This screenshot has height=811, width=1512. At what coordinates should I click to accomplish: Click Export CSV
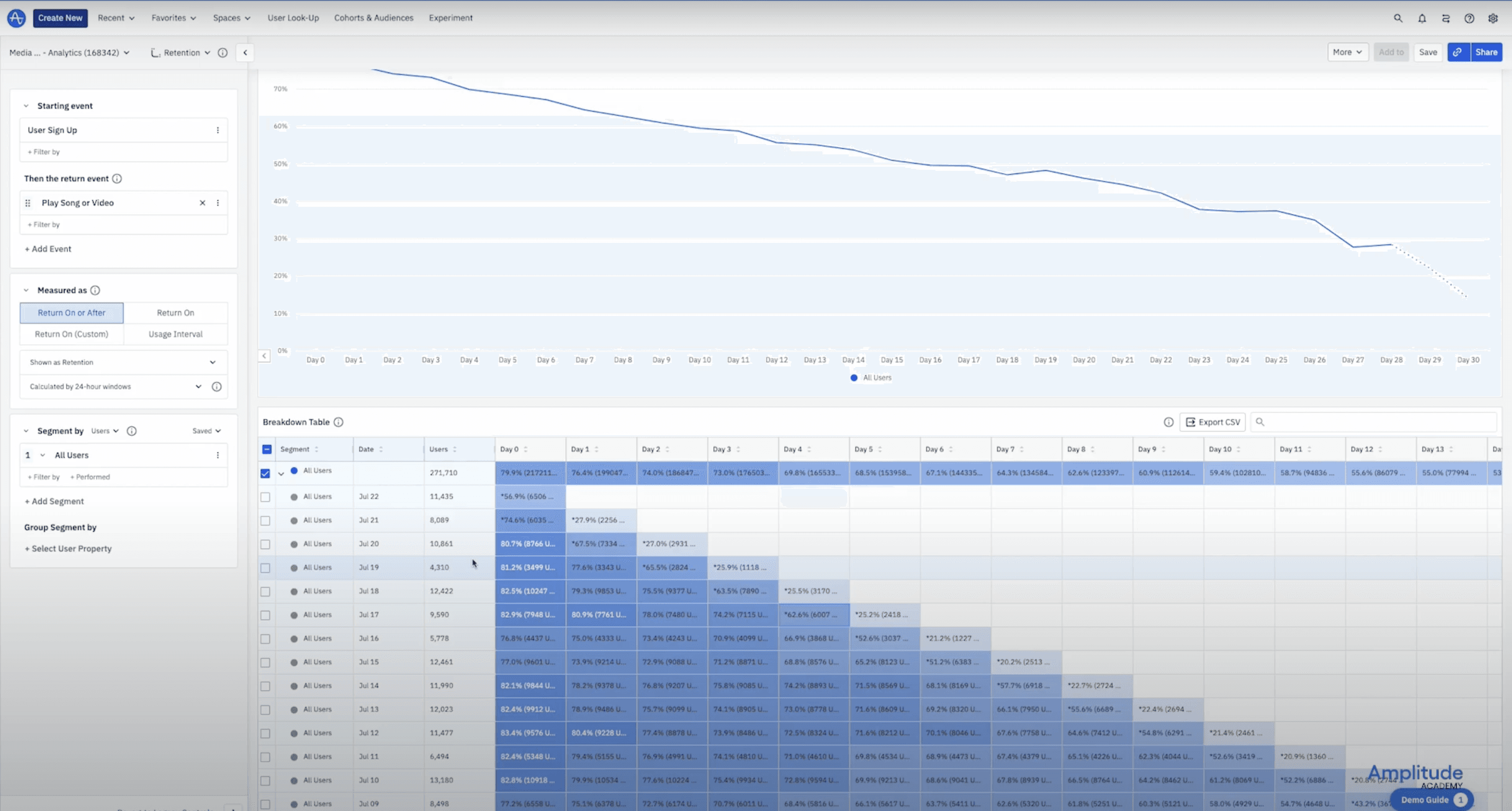click(x=1213, y=422)
